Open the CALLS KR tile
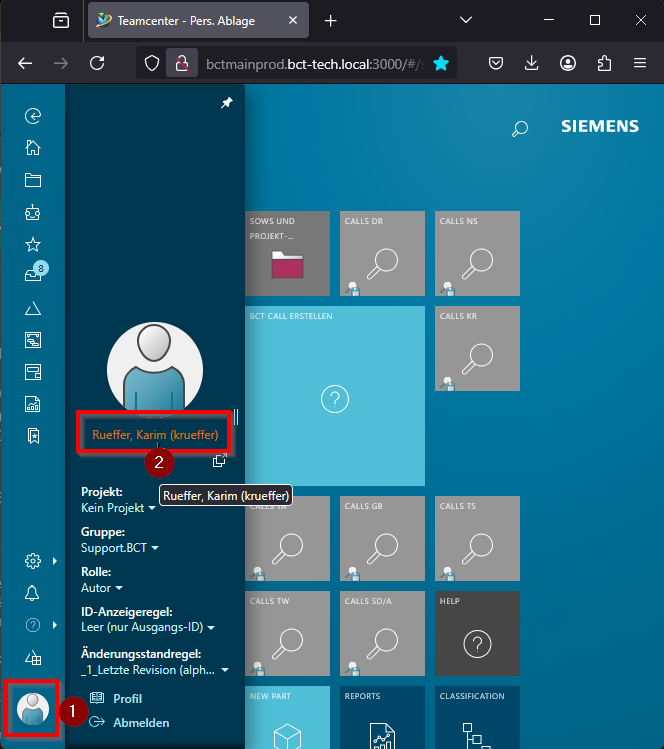The image size is (664, 749). tap(477, 348)
